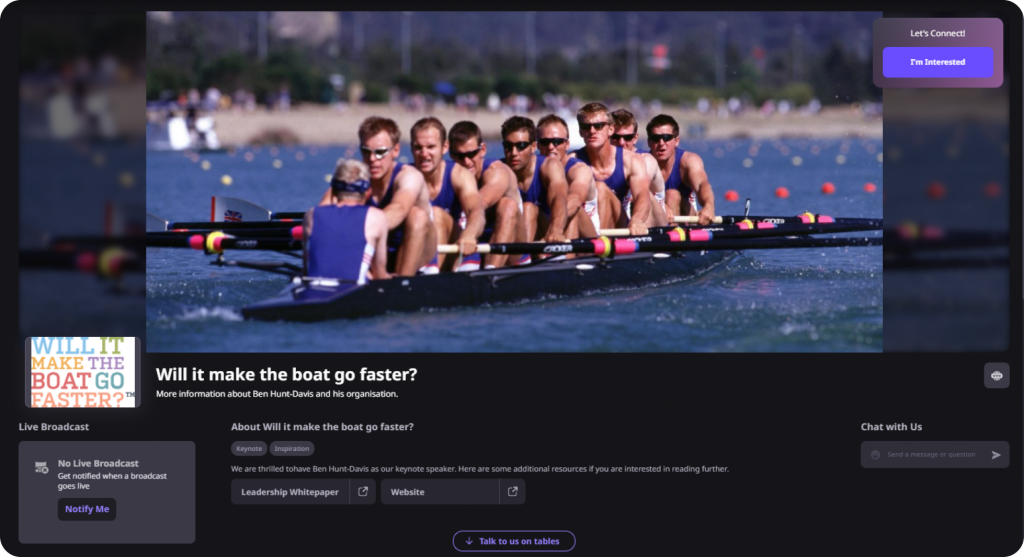This screenshot has height=557, width=1024.
Task: Open the Website resource button
Action: tap(440, 492)
